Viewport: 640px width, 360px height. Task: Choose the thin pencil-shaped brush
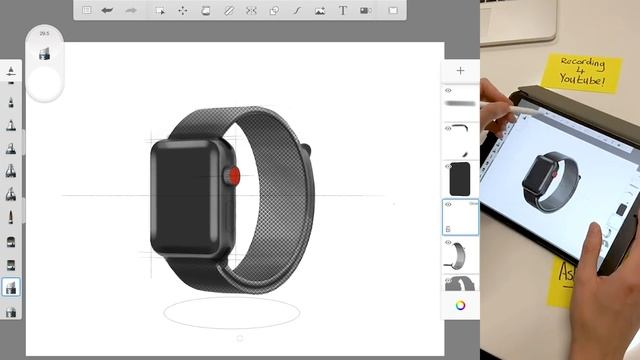[11, 217]
